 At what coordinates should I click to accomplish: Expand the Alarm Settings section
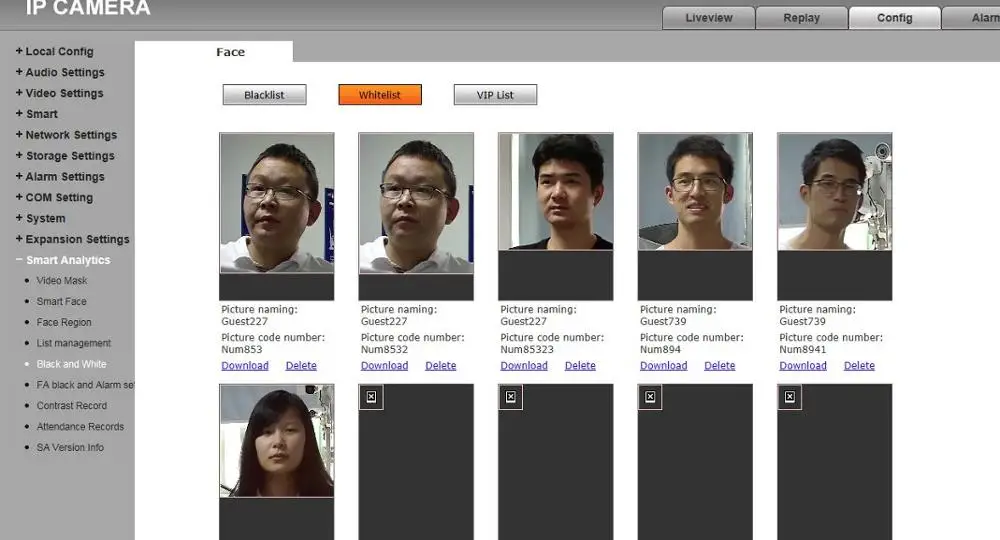point(65,177)
